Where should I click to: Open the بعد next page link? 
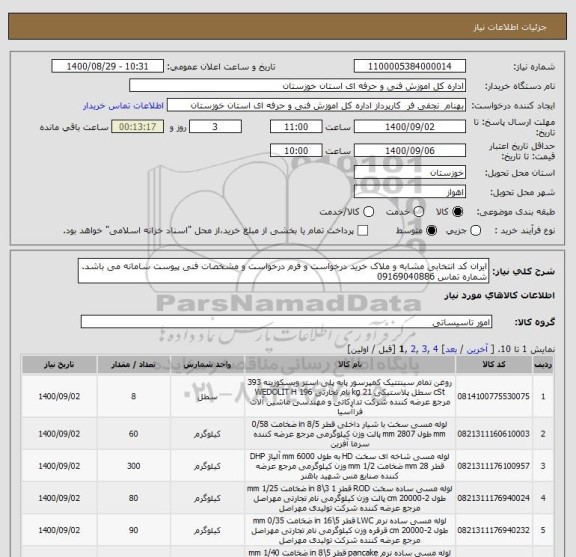(450, 349)
